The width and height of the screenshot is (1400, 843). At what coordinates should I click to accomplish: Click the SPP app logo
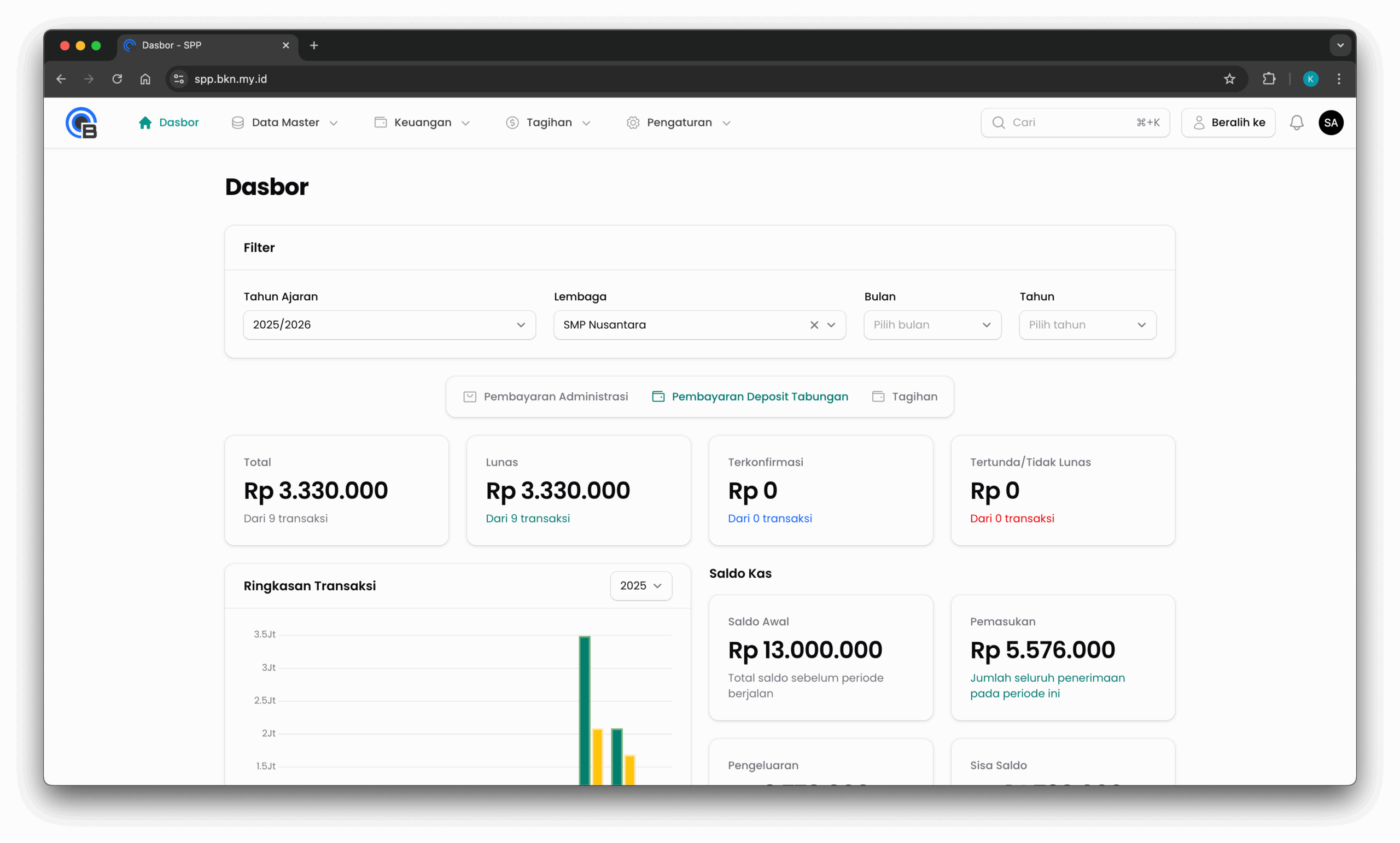coord(81,123)
